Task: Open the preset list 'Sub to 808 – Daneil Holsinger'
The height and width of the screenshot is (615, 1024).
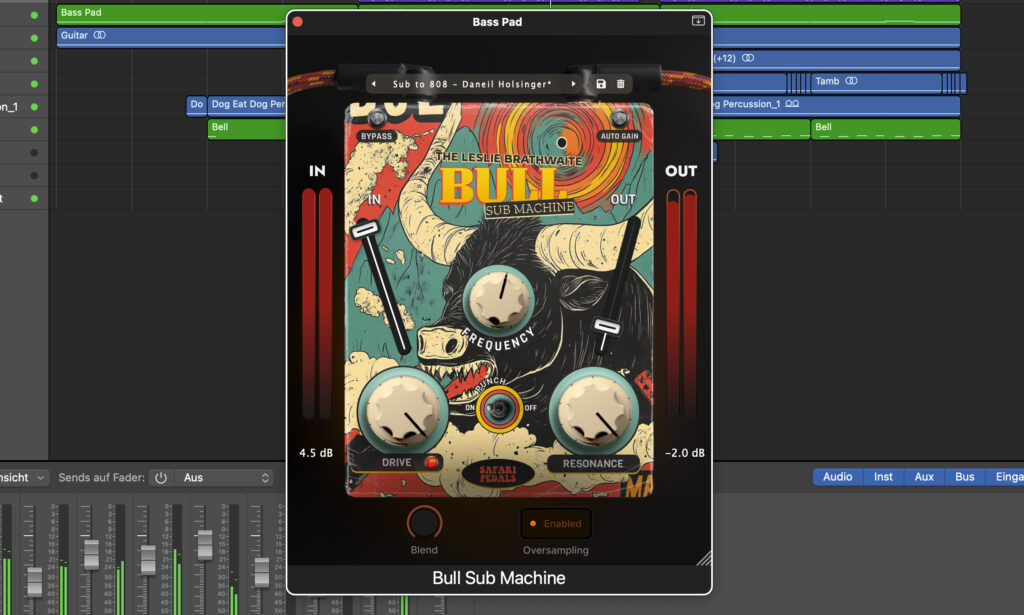Action: pos(472,84)
